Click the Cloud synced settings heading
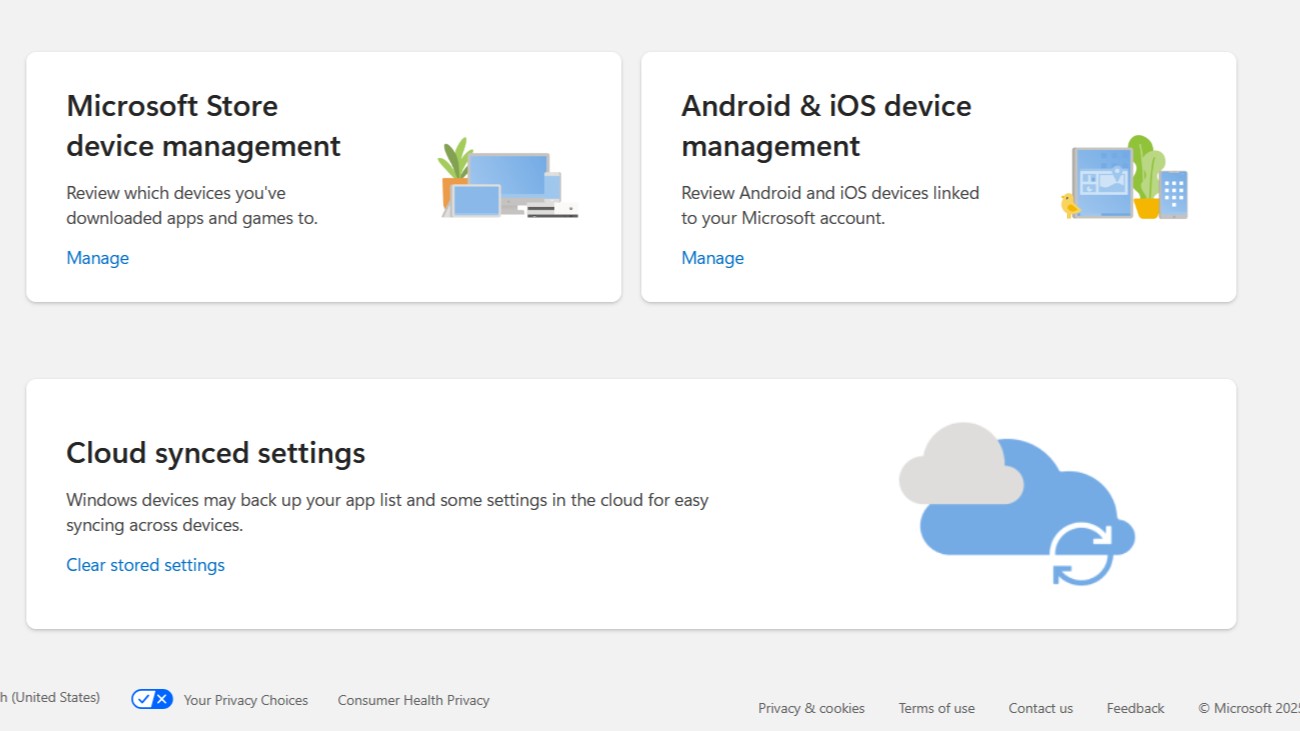The width and height of the screenshot is (1300, 731). [x=215, y=453]
